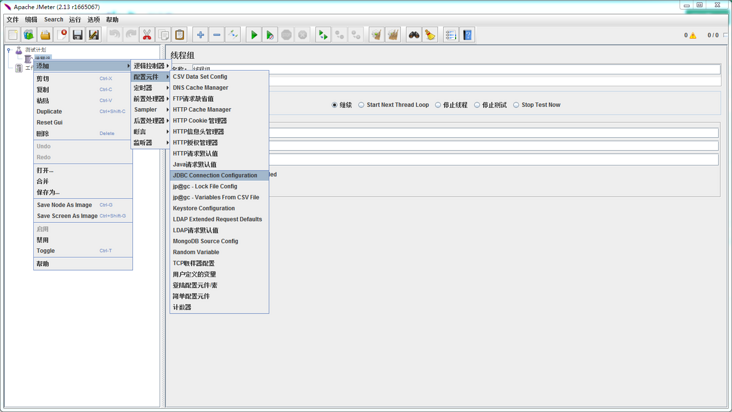Viewport: 732px width, 412px height.
Task: Click the Collapse All minus icon
Action: tap(216, 35)
